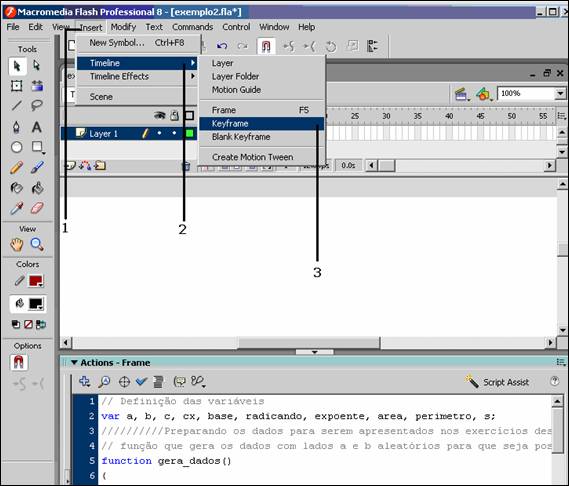The width and height of the screenshot is (569, 486).
Task: Open the Stroke color swatch
Action: tap(36, 281)
